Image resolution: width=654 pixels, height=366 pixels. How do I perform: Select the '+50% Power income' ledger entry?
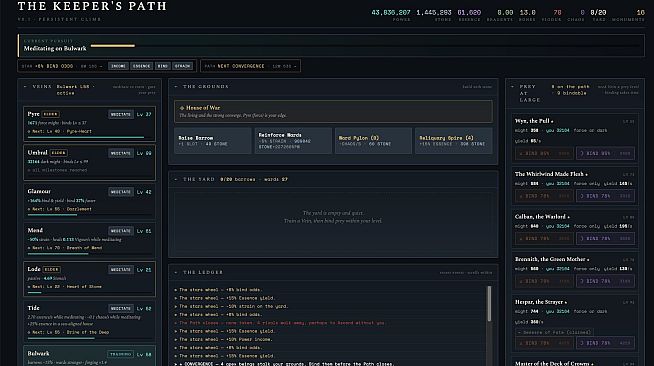click(224, 339)
